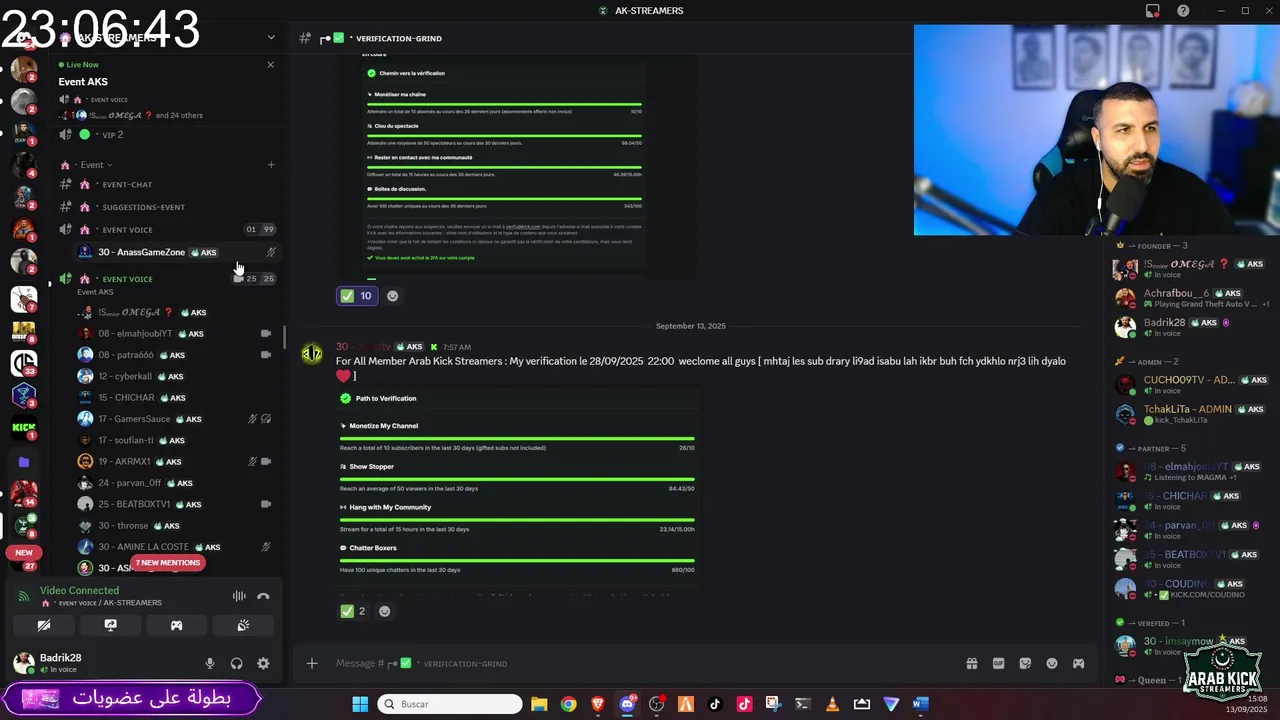Open noise suppression waveform icon
Screen dimensions: 1280x720
tap(239, 596)
